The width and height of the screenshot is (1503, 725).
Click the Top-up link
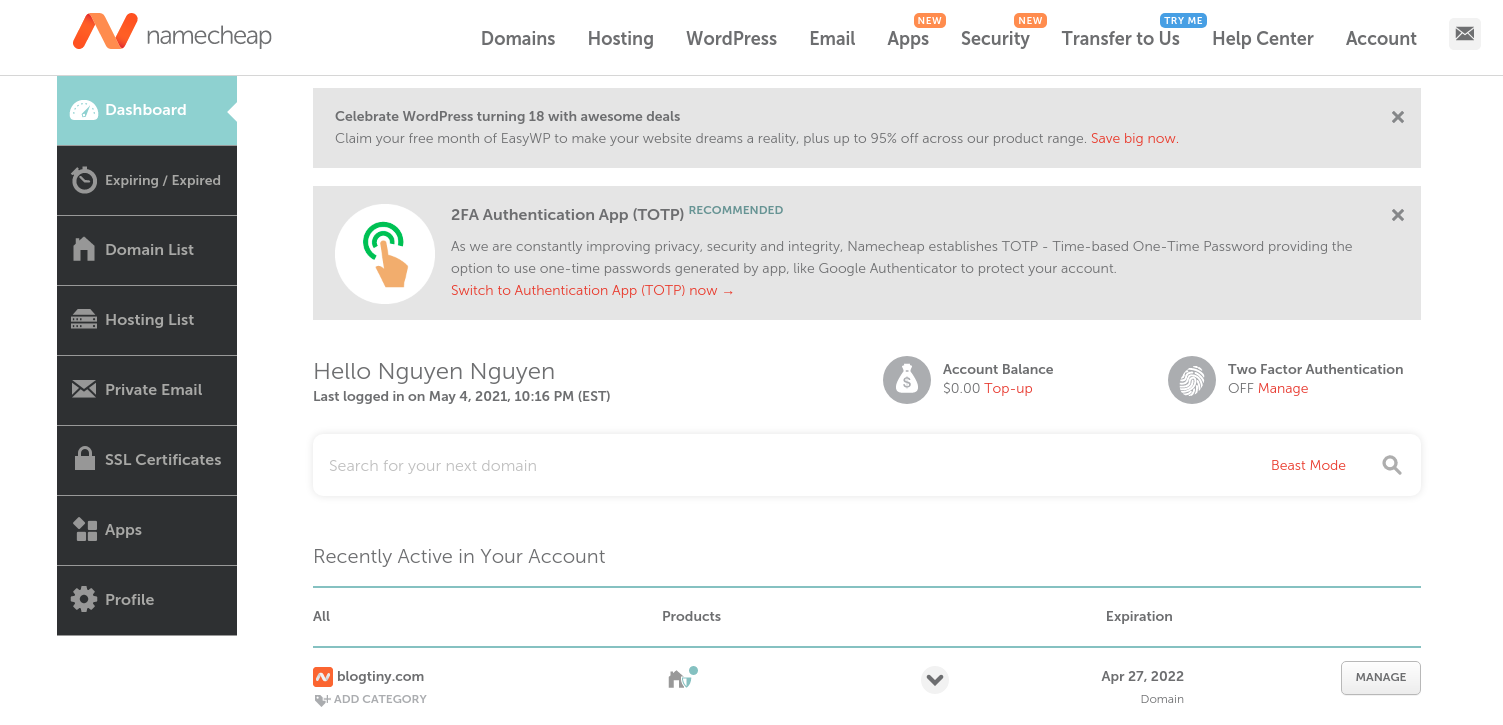click(1008, 388)
